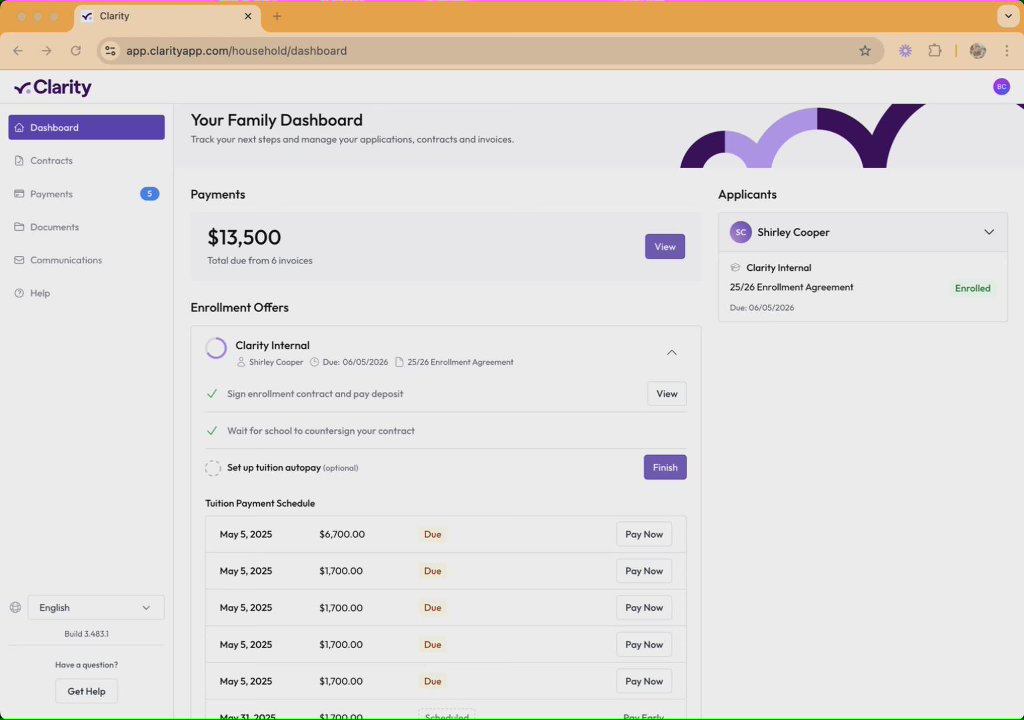Click the school icon beside Clarity Internal applicant
Screen dimensions: 1024x720
735,267
